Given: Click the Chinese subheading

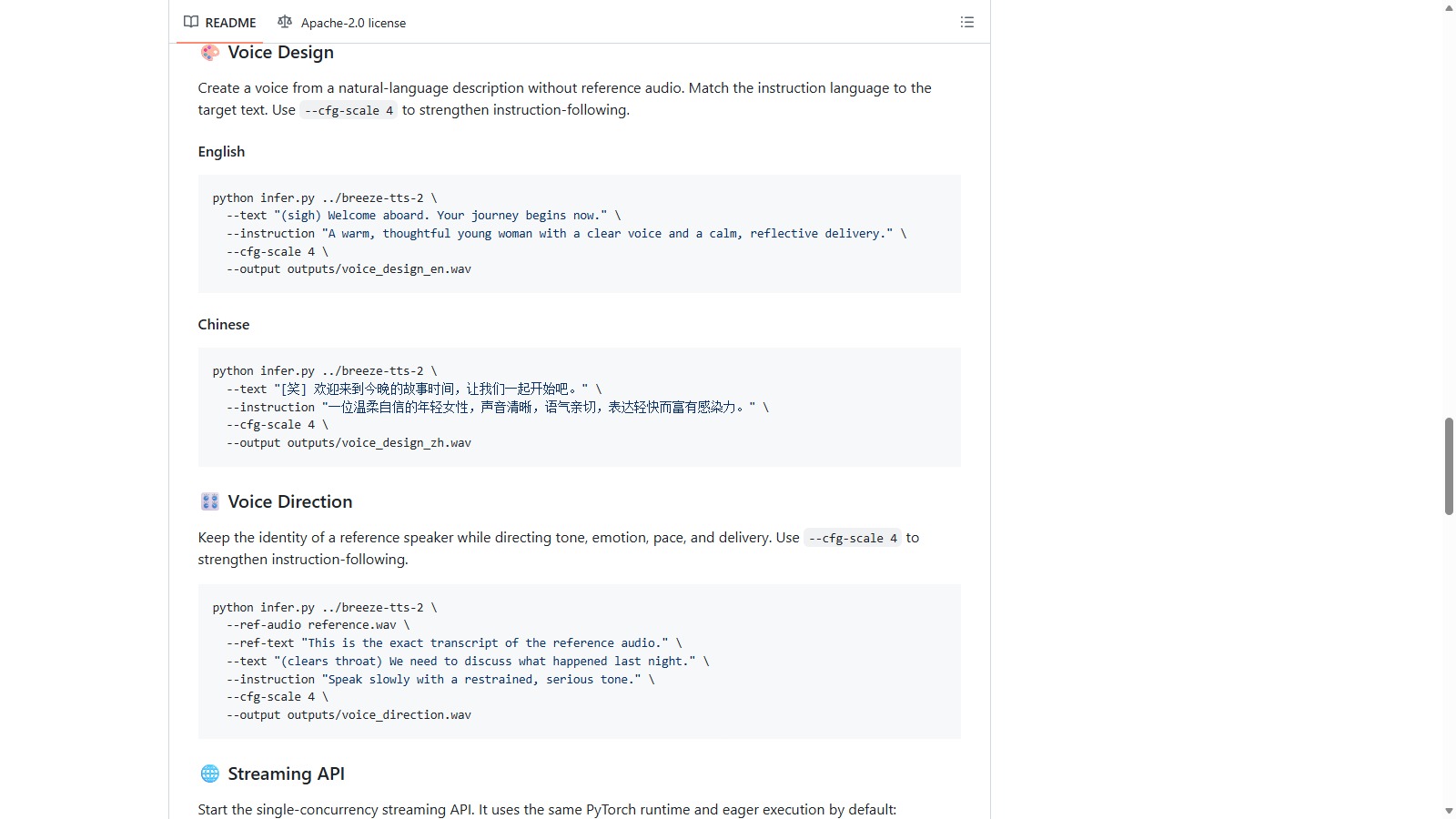Looking at the screenshot, I should (224, 324).
